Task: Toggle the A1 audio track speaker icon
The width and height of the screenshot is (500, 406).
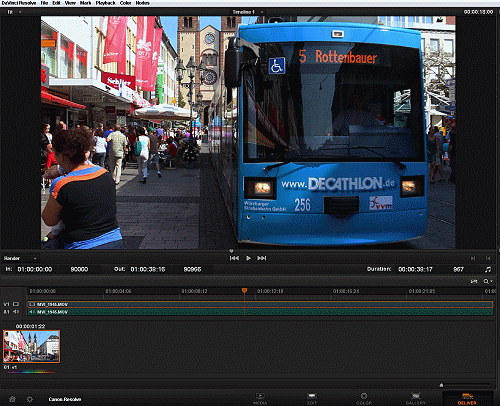Action: point(16,312)
